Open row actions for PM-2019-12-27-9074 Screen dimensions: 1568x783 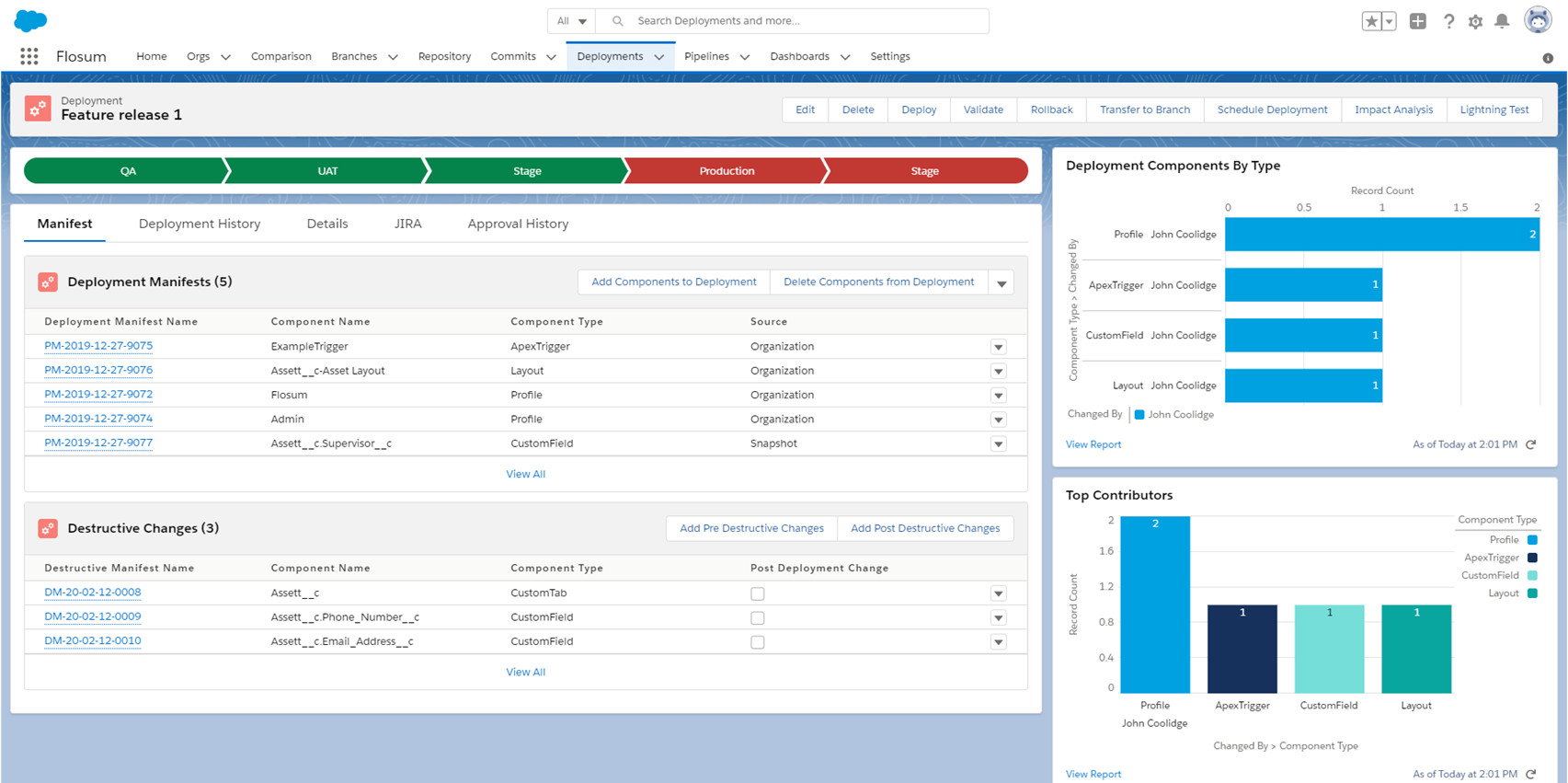click(x=998, y=420)
